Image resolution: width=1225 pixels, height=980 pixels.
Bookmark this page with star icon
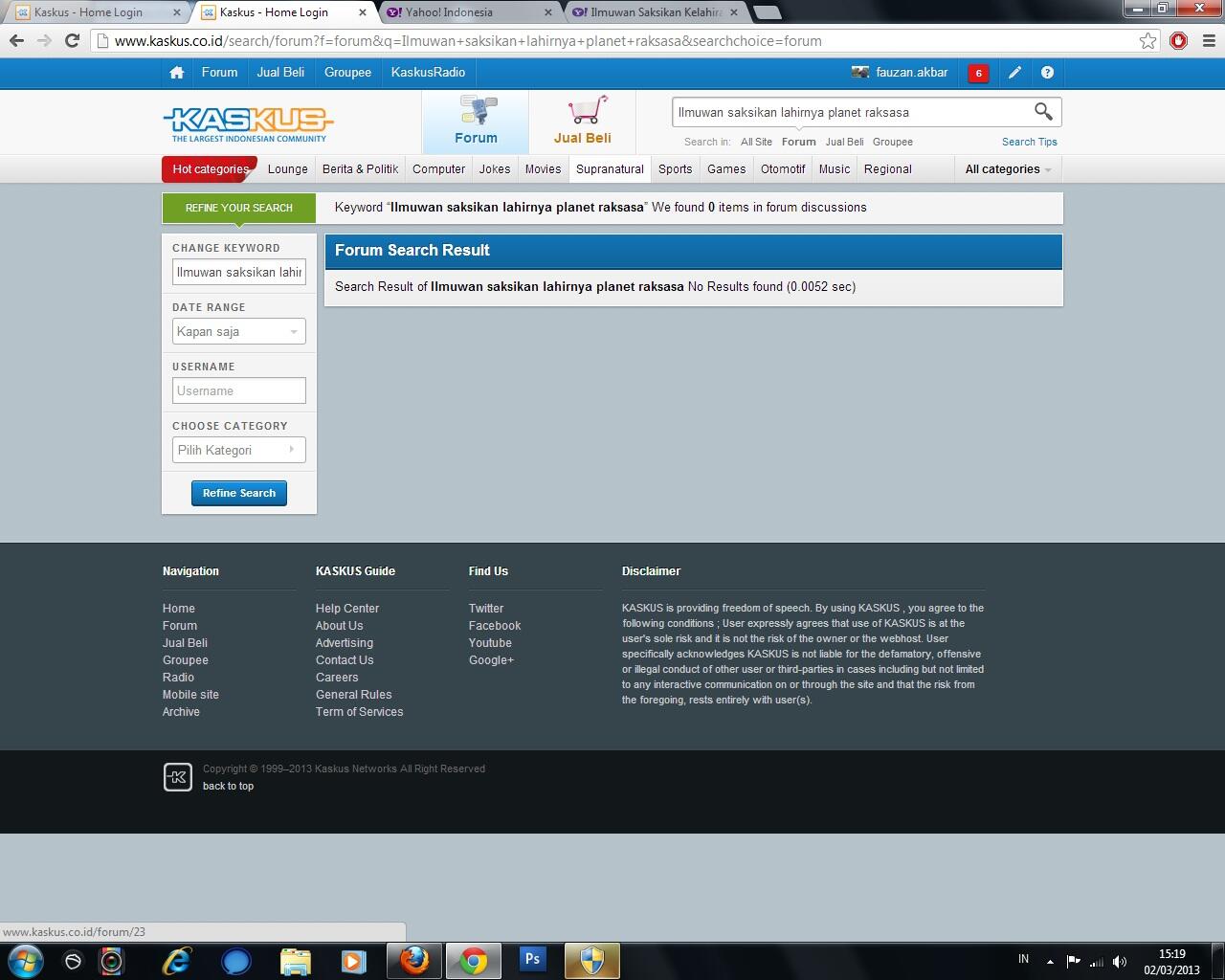click(x=1147, y=41)
